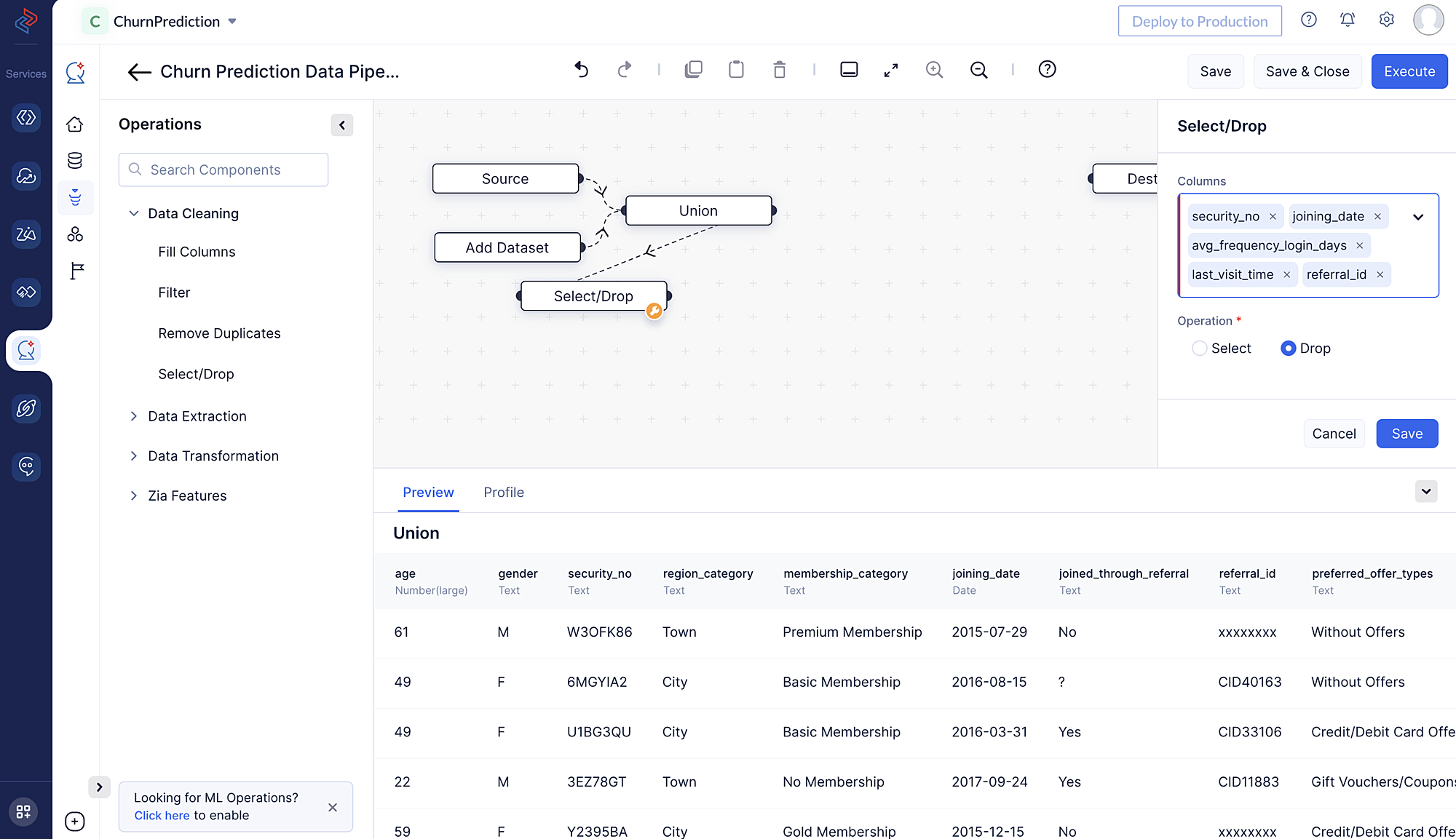Click the fit-to-screen expand icon
The width and height of the screenshot is (1456, 839).
tap(892, 69)
